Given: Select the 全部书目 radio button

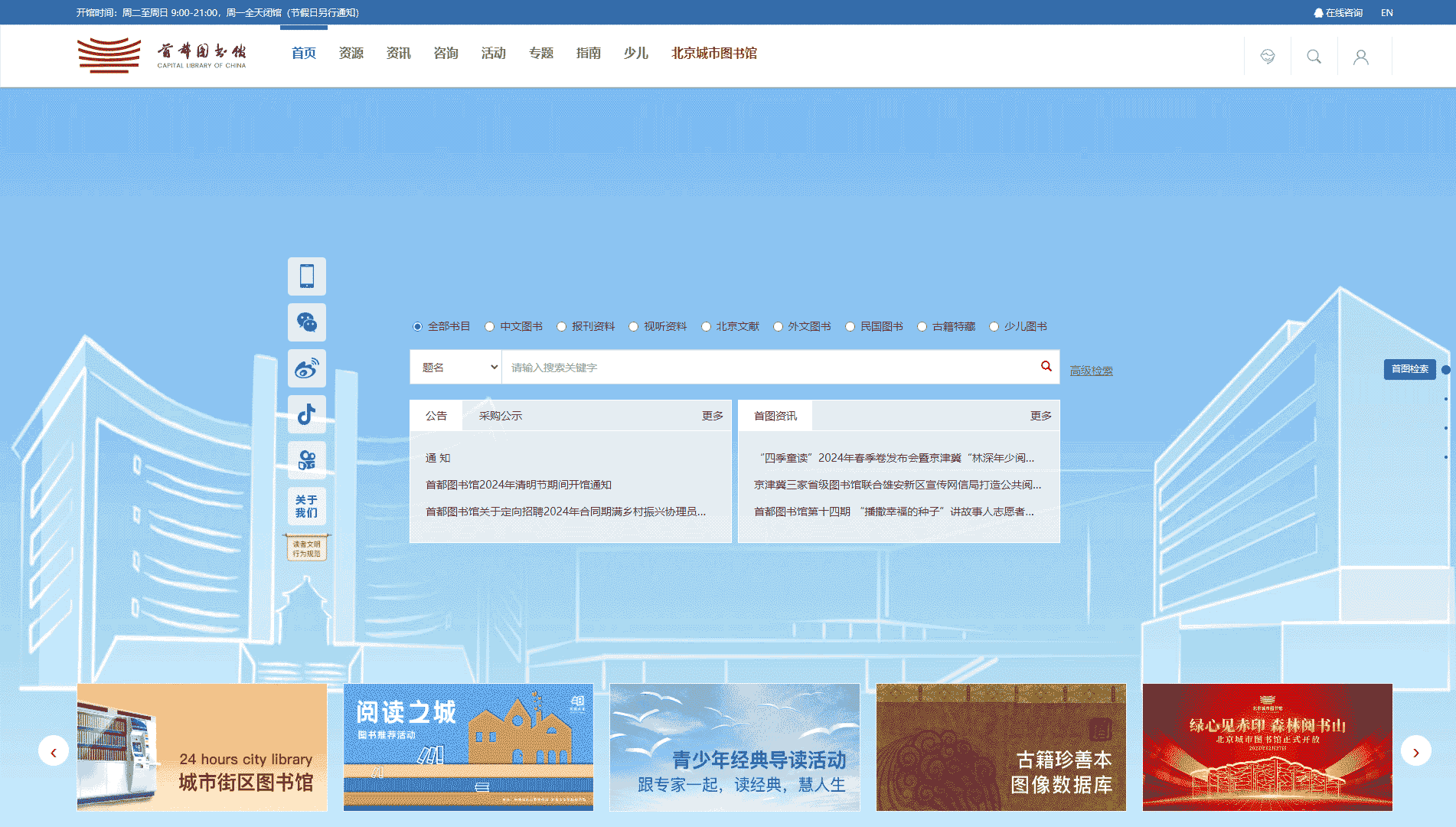Looking at the screenshot, I should [417, 326].
